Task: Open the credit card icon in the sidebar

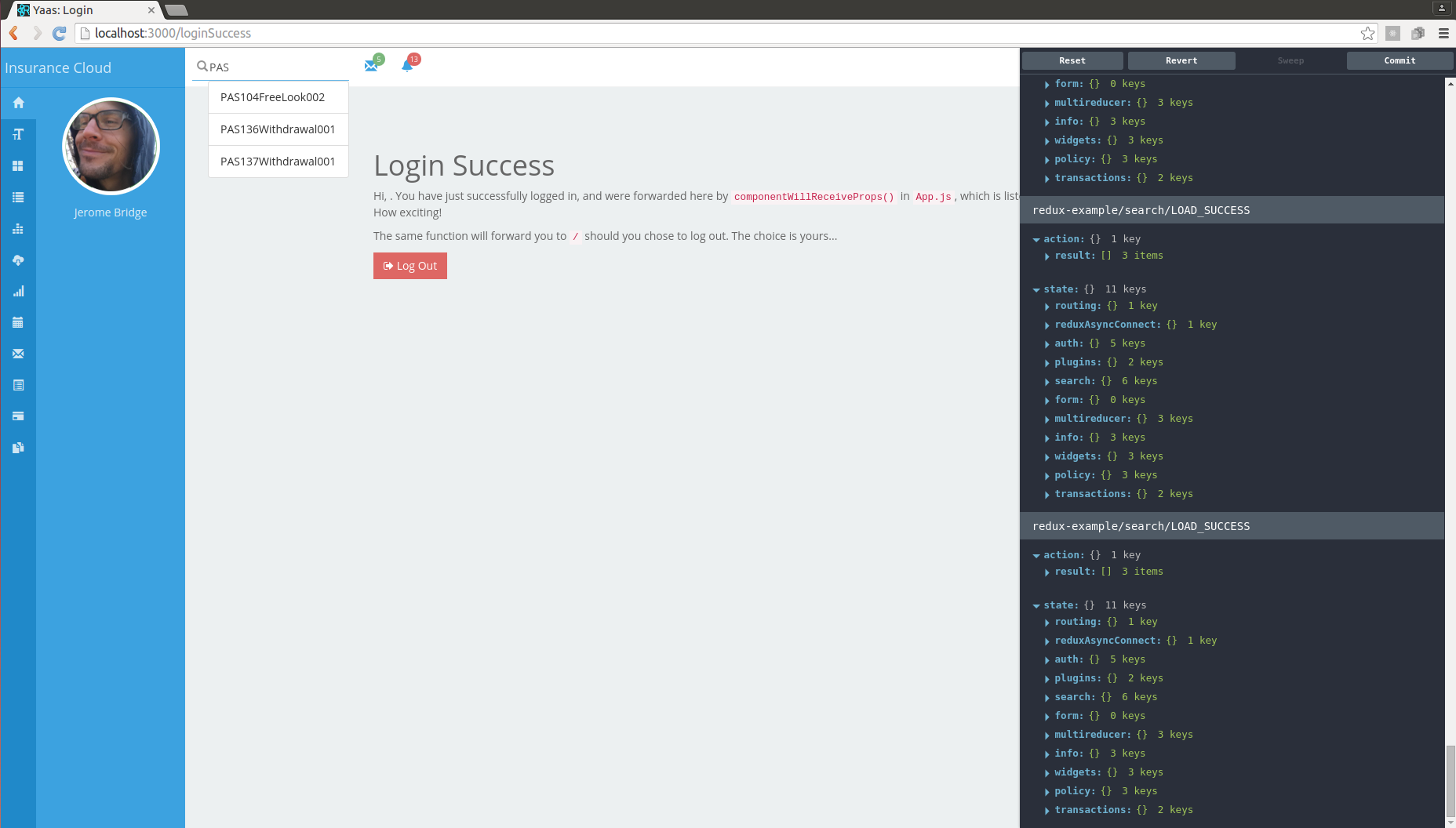Action: click(x=18, y=416)
